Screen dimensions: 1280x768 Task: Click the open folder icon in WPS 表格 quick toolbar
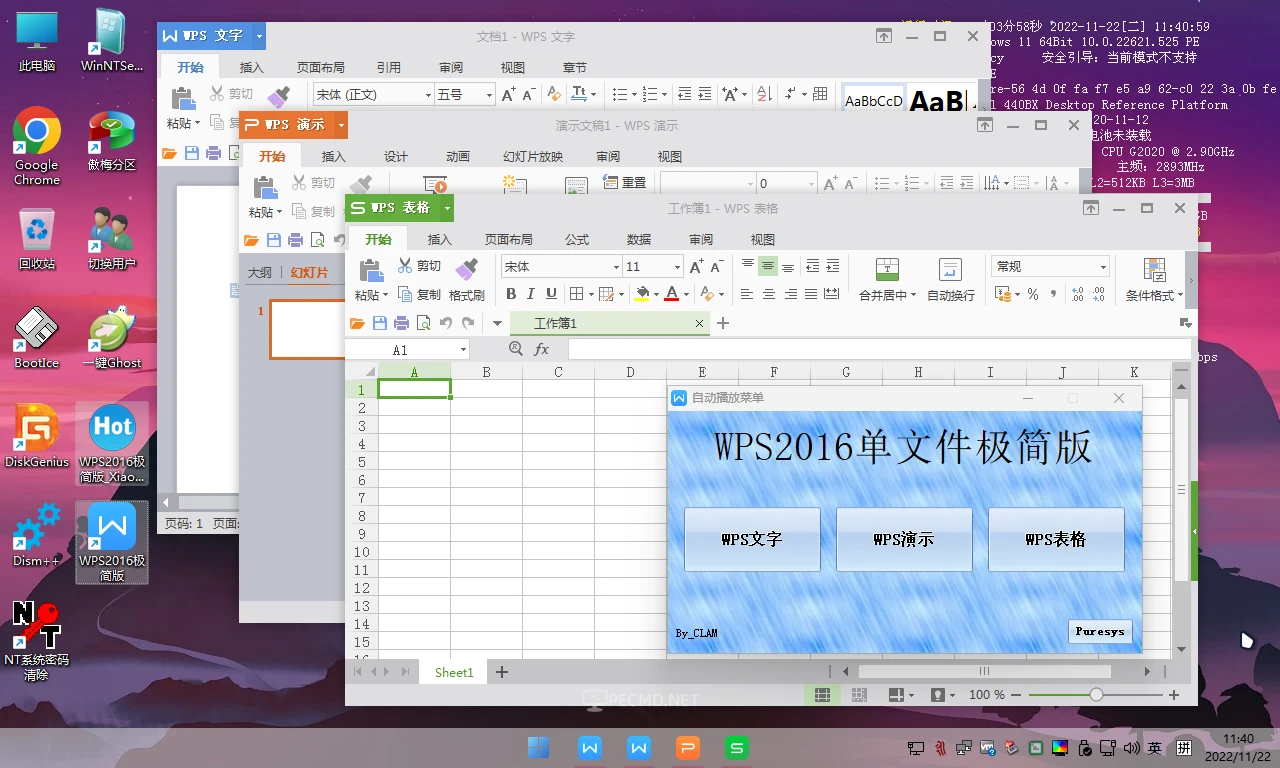357,323
